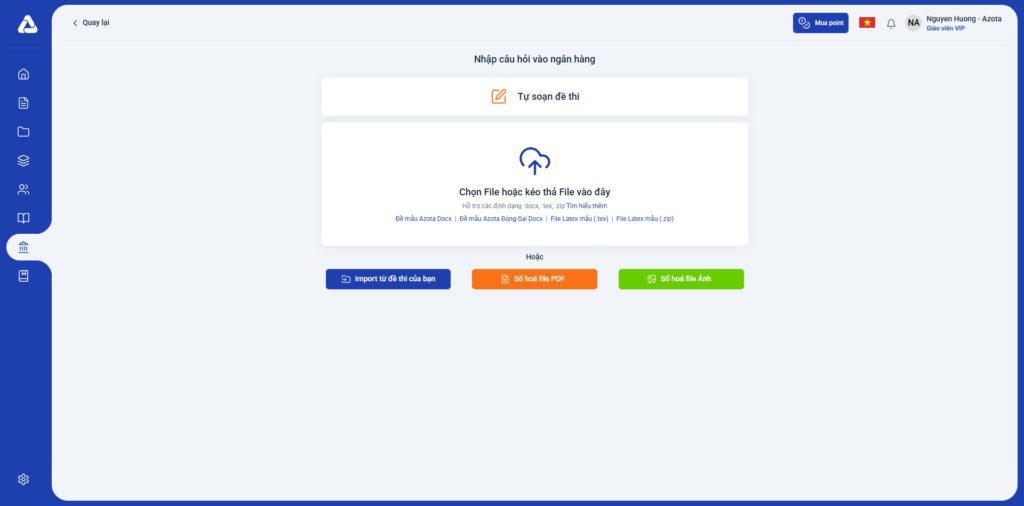Go to Home via sidebar house icon
The height and width of the screenshot is (506, 1024).
tap(24, 73)
